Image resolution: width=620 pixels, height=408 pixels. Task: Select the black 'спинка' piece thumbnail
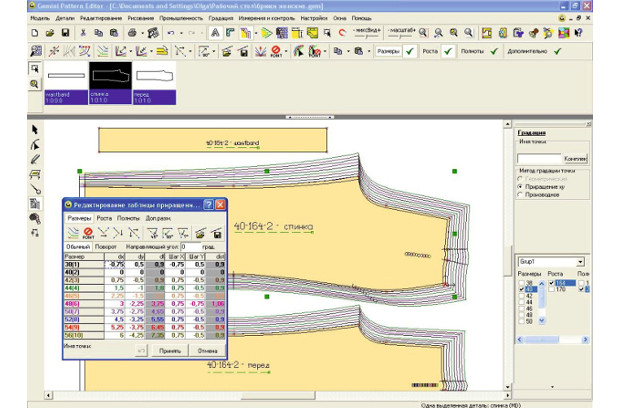109,76
